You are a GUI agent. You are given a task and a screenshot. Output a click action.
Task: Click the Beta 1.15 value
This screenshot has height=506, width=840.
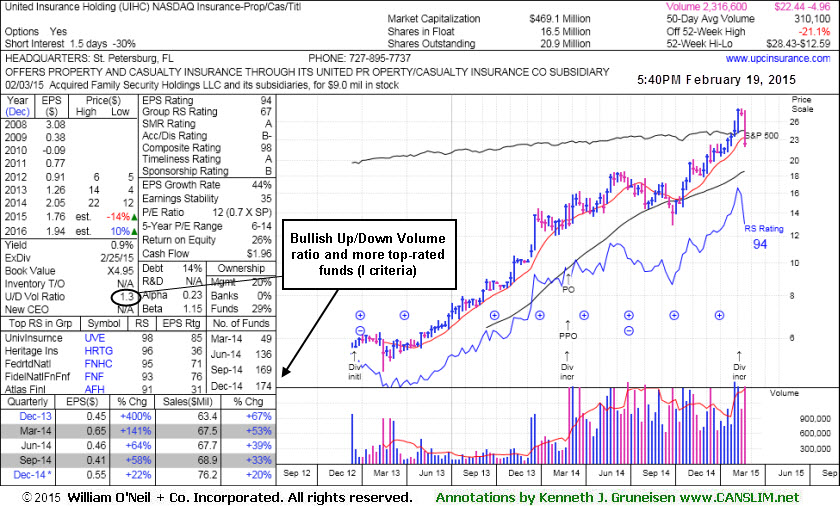[192, 309]
